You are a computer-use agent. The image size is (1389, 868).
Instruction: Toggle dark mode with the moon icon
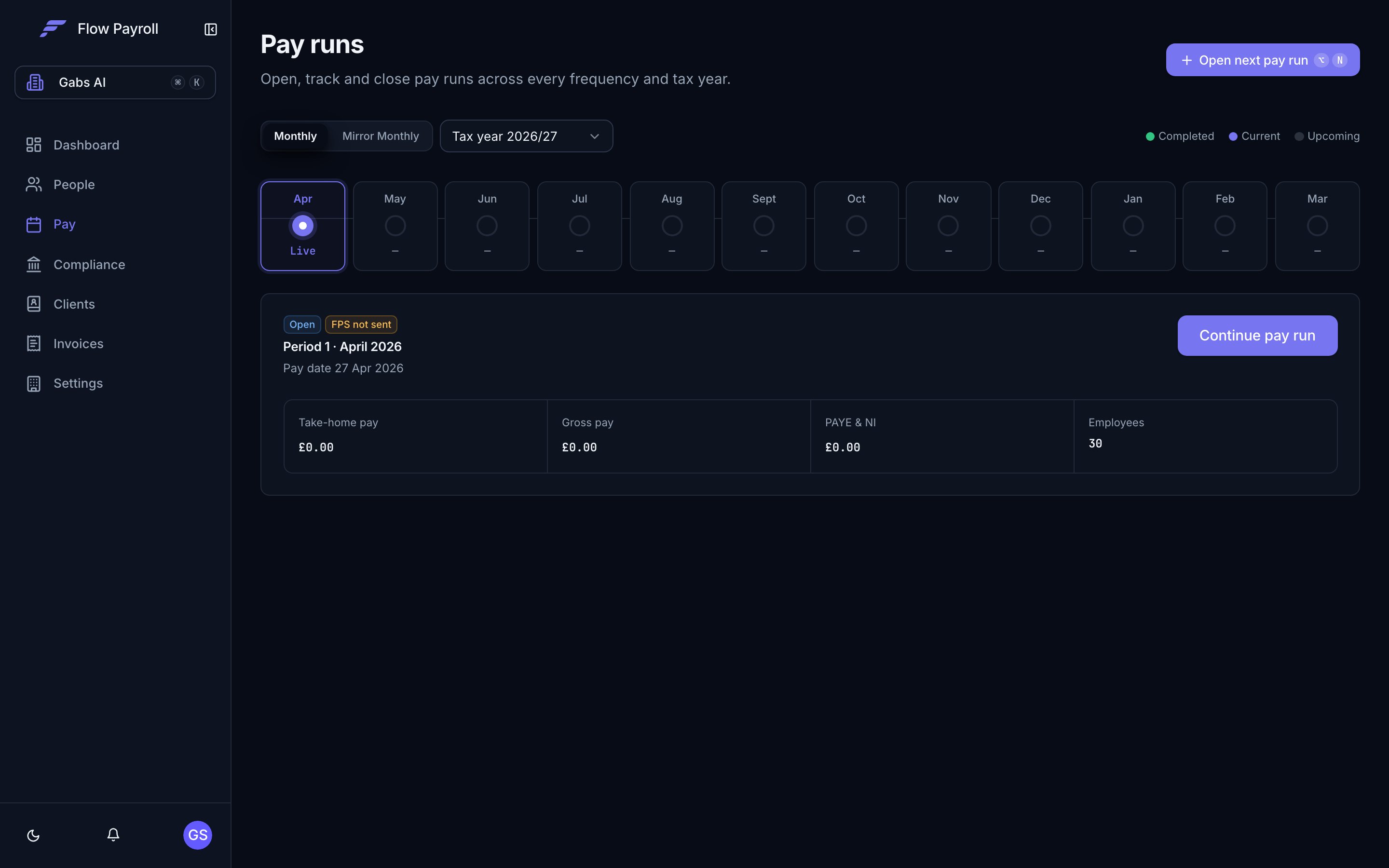tap(33, 835)
